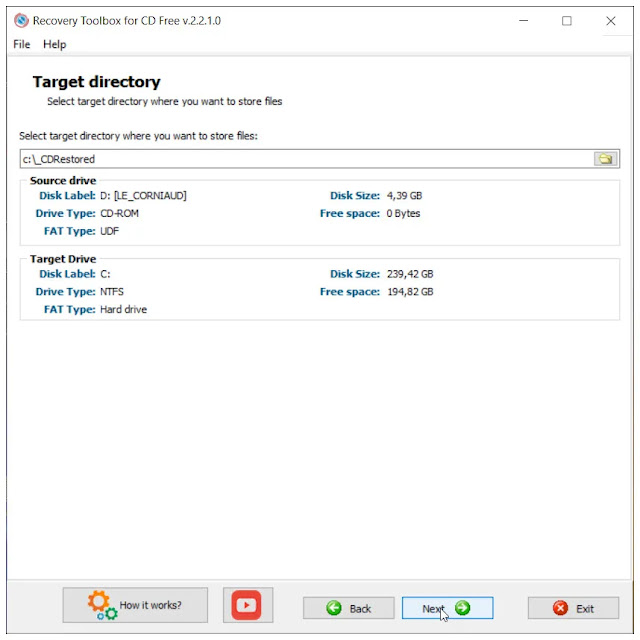Viewport: 640px width, 640px height.
Task: Click the Target Drive group label
Action: [x=63, y=259]
